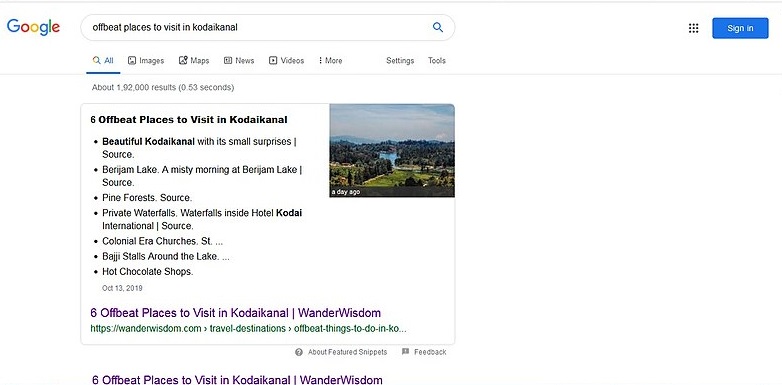Open the second WanderWisdom result link

coord(237,380)
